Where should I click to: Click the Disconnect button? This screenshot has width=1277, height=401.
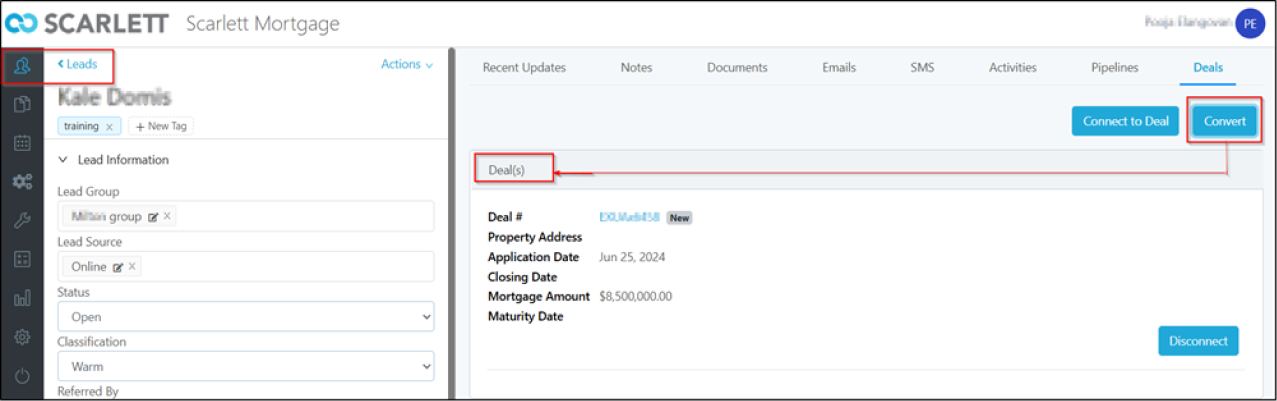click(1198, 341)
